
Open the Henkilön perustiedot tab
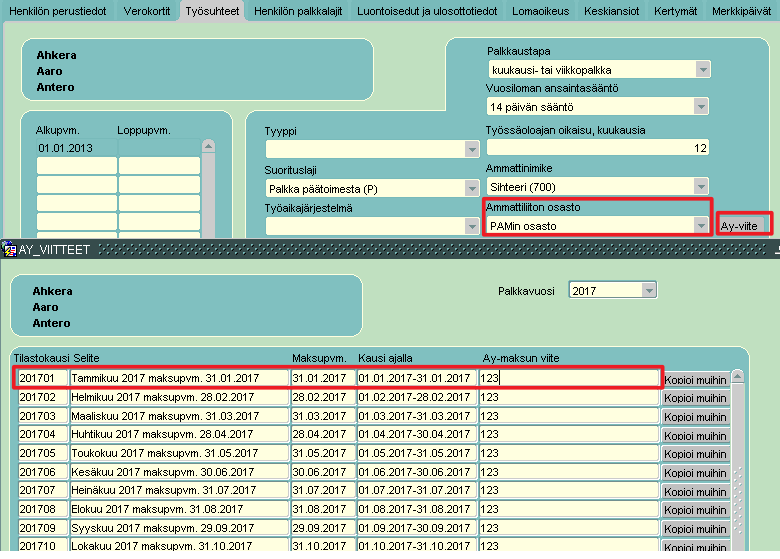click(58, 11)
